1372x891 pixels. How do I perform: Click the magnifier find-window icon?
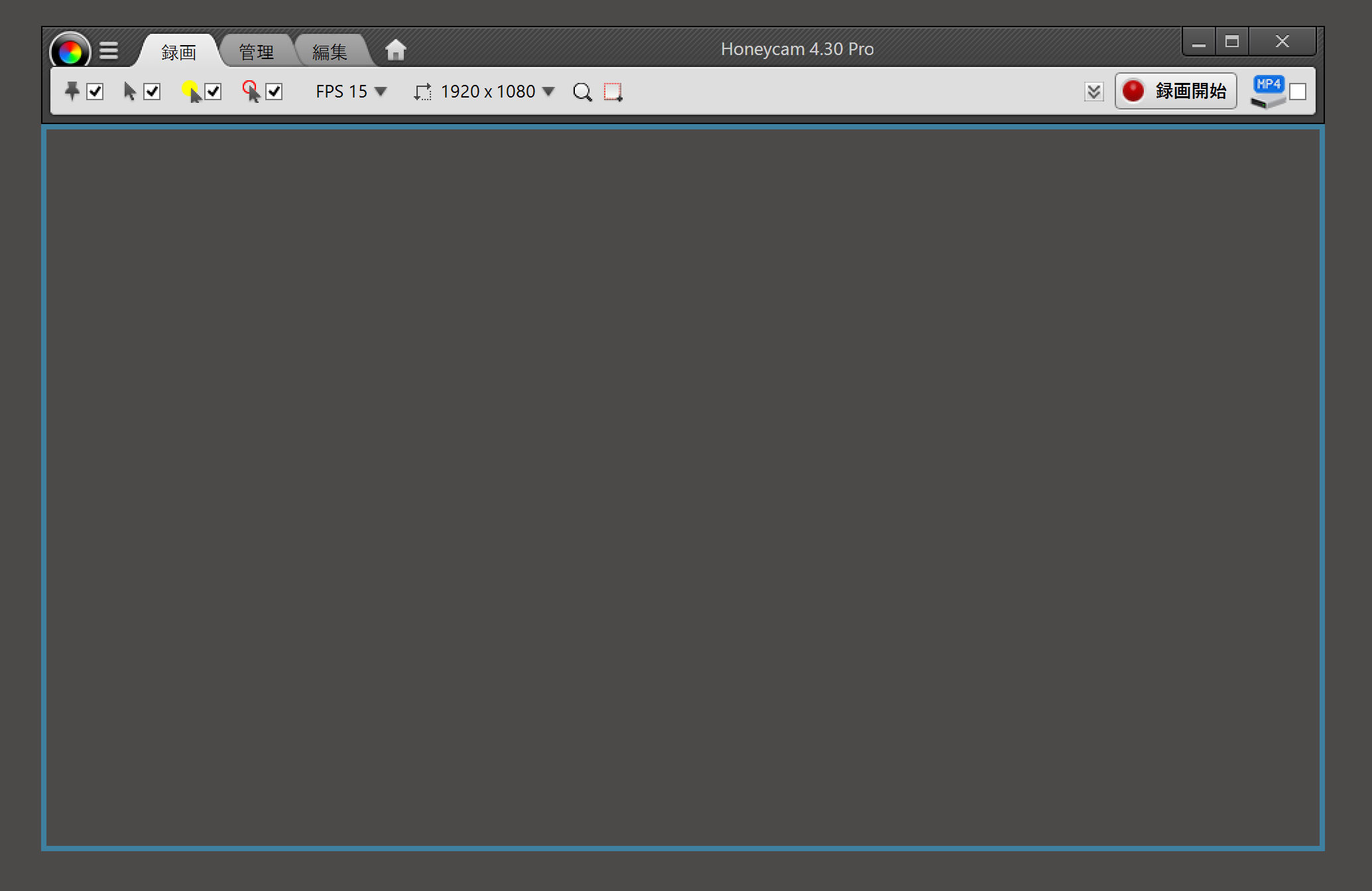point(582,92)
